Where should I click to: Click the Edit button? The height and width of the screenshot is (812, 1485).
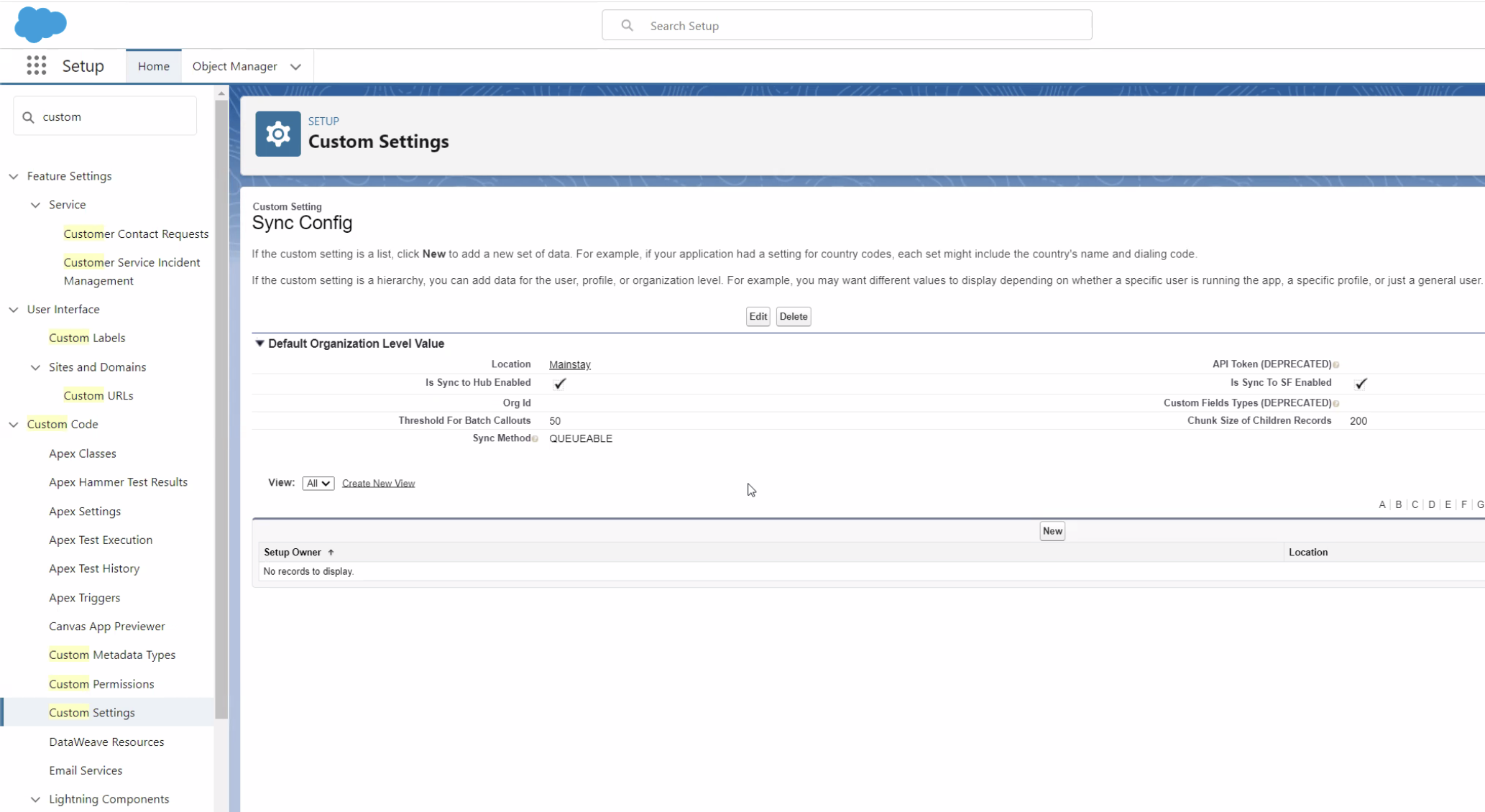[x=758, y=316]
